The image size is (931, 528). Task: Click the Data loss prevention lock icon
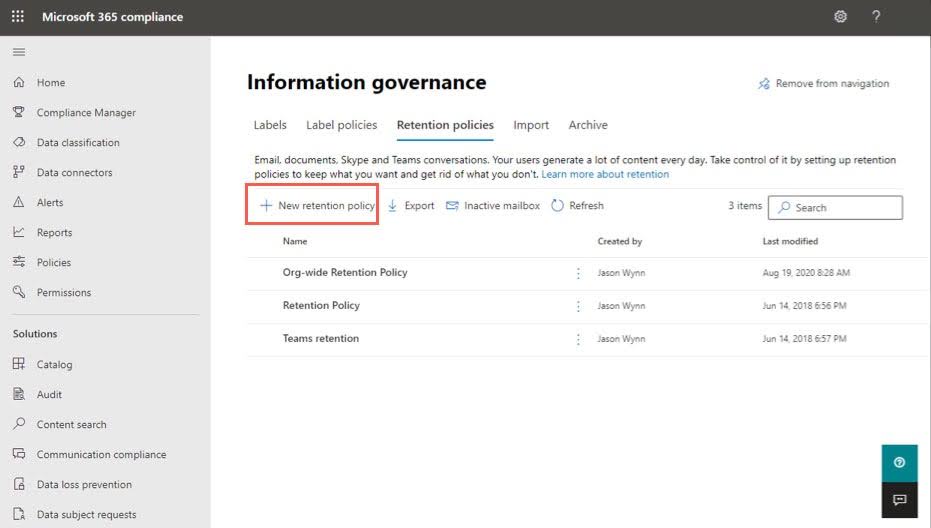(x=19, y=484)
